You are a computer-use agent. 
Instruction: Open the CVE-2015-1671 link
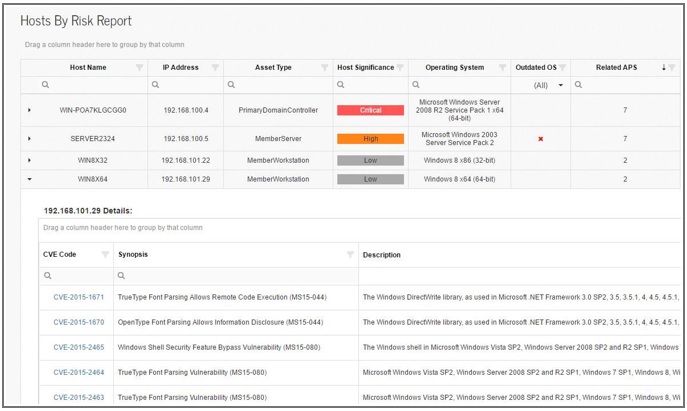click(x=79, y=297)
